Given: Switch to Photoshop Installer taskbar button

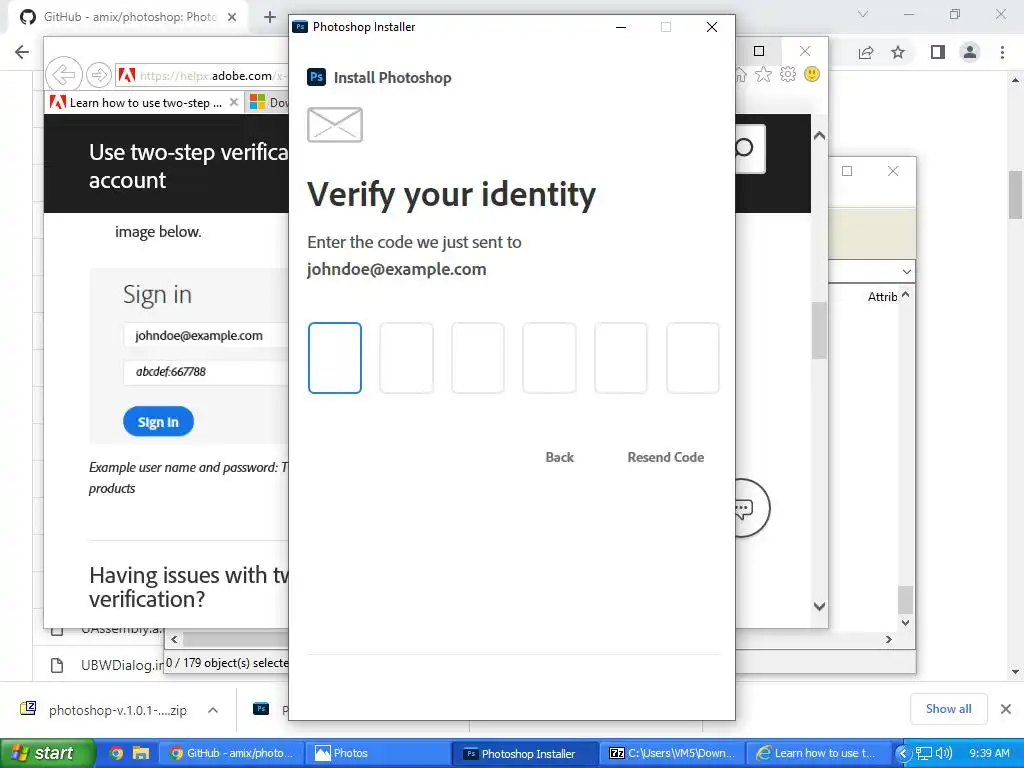Looking at the screenshot, I should [x=525, y=753].
